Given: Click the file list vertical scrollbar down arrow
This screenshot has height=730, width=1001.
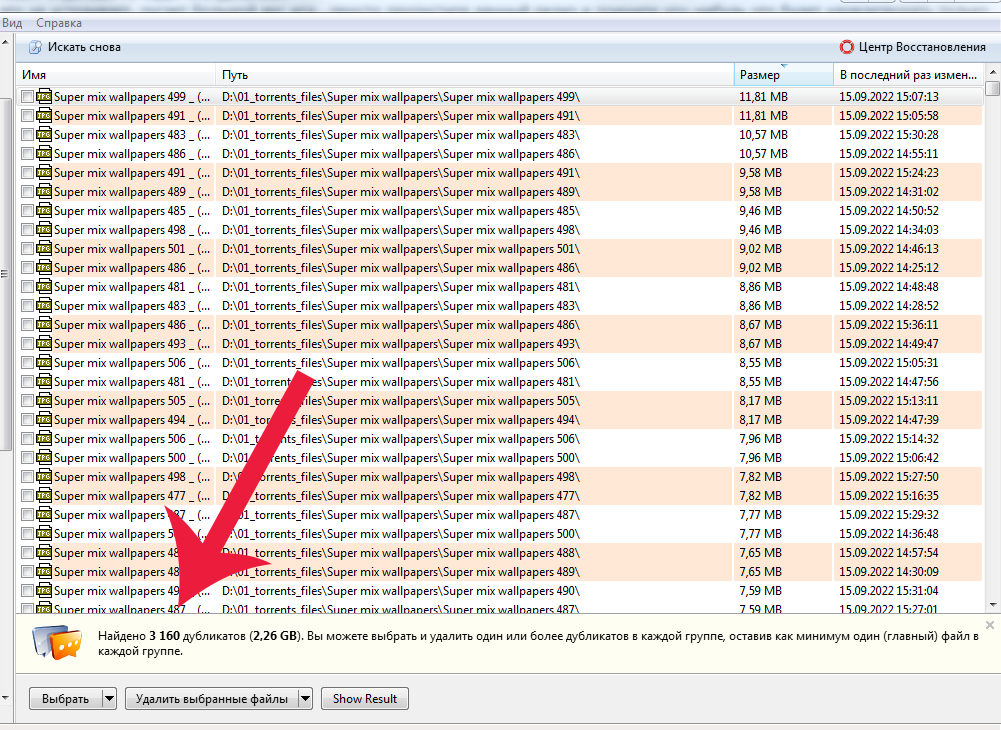Looking at the screenshot, I should coord(992,605).
